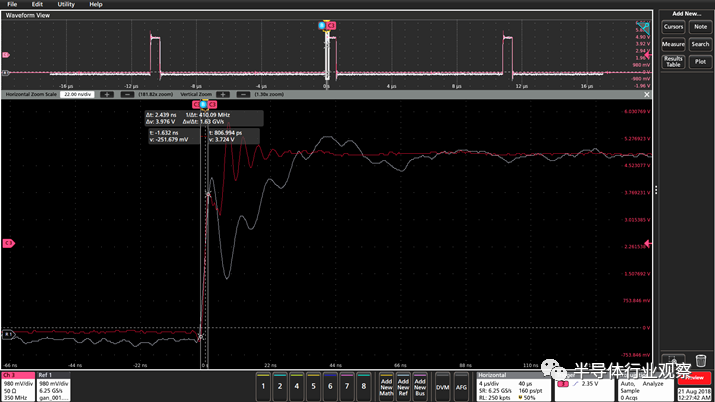Turn on channel 8

pos(363,387)
